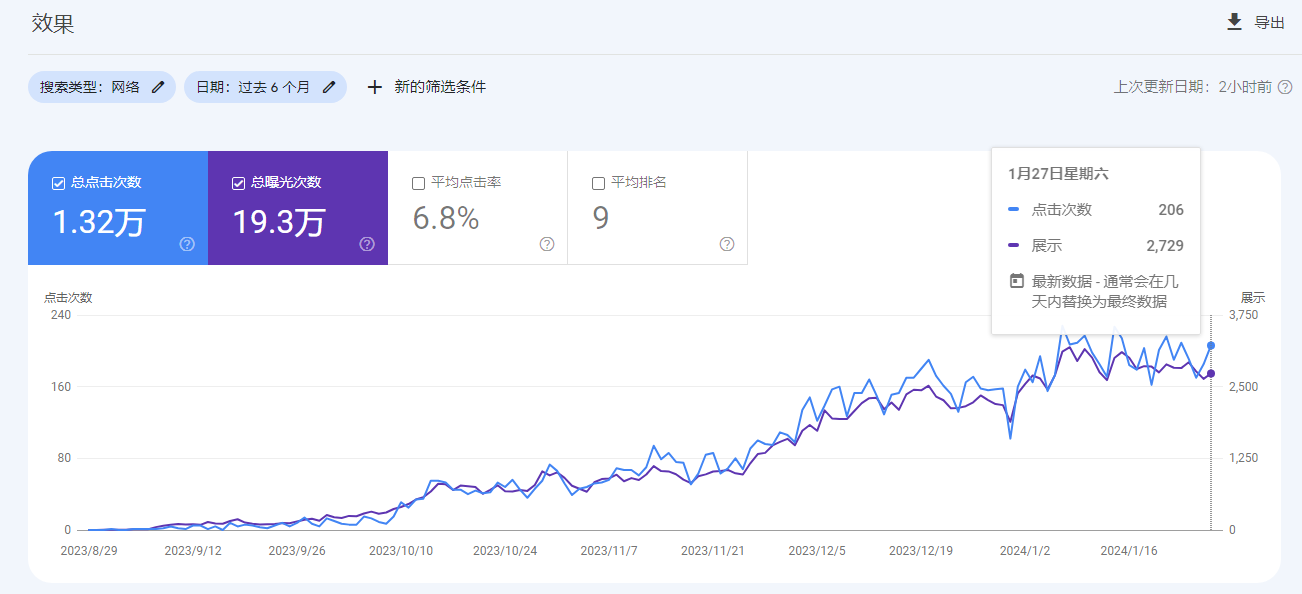1302x594 pixels.
Task: Open the 搜索类型: 网络 filter chip
Action: 90,87
